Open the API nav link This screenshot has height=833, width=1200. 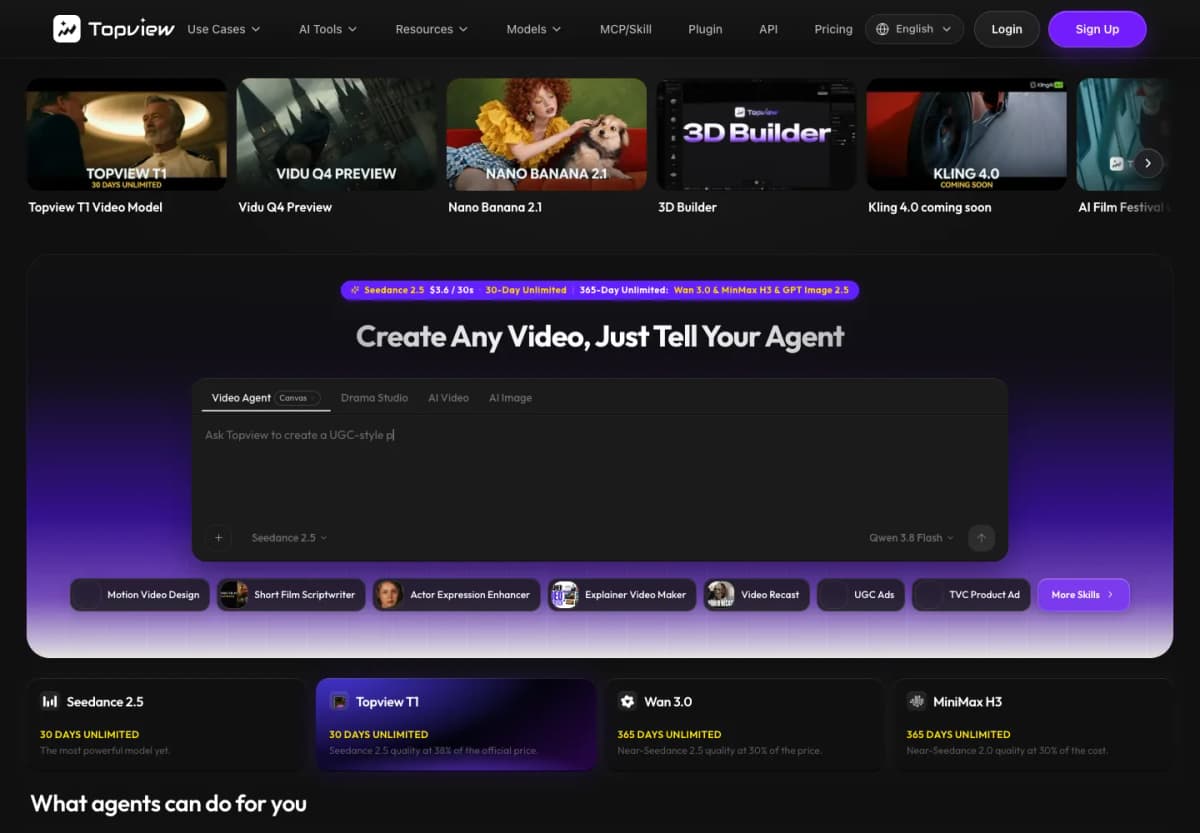click(768, 29)
